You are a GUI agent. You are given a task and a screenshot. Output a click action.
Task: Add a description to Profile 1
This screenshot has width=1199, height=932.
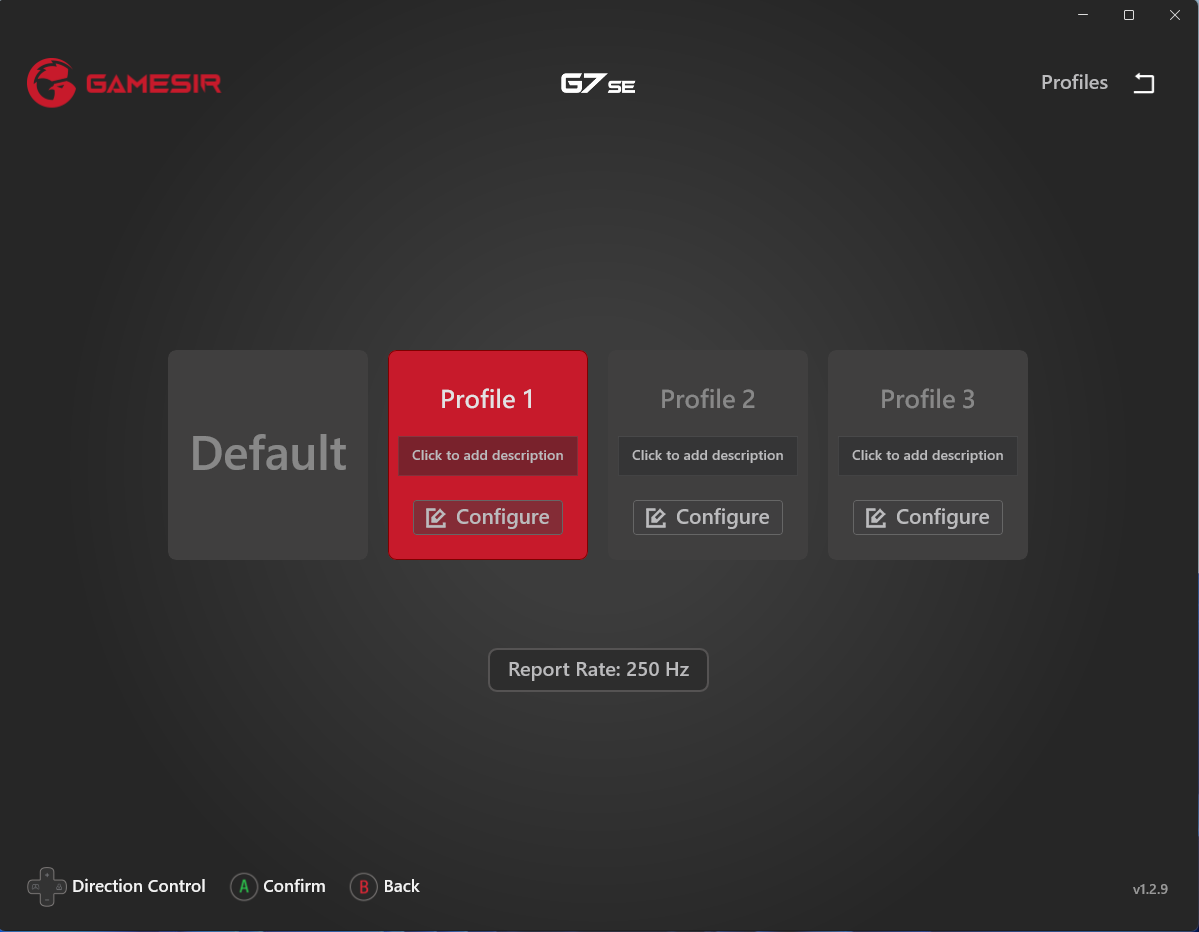[488, 455]
